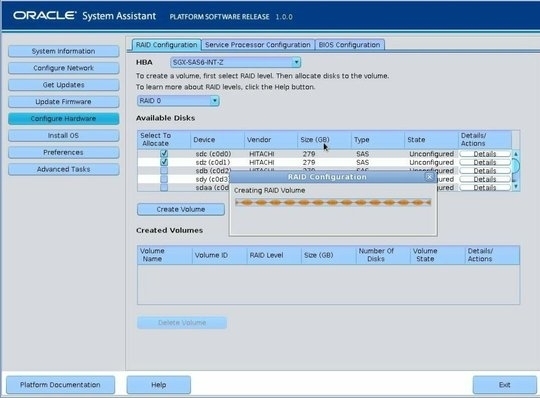This screenshot has height=398, width=540.
Task: Click the Create Volume button
Action: click(x=181, y=209)
